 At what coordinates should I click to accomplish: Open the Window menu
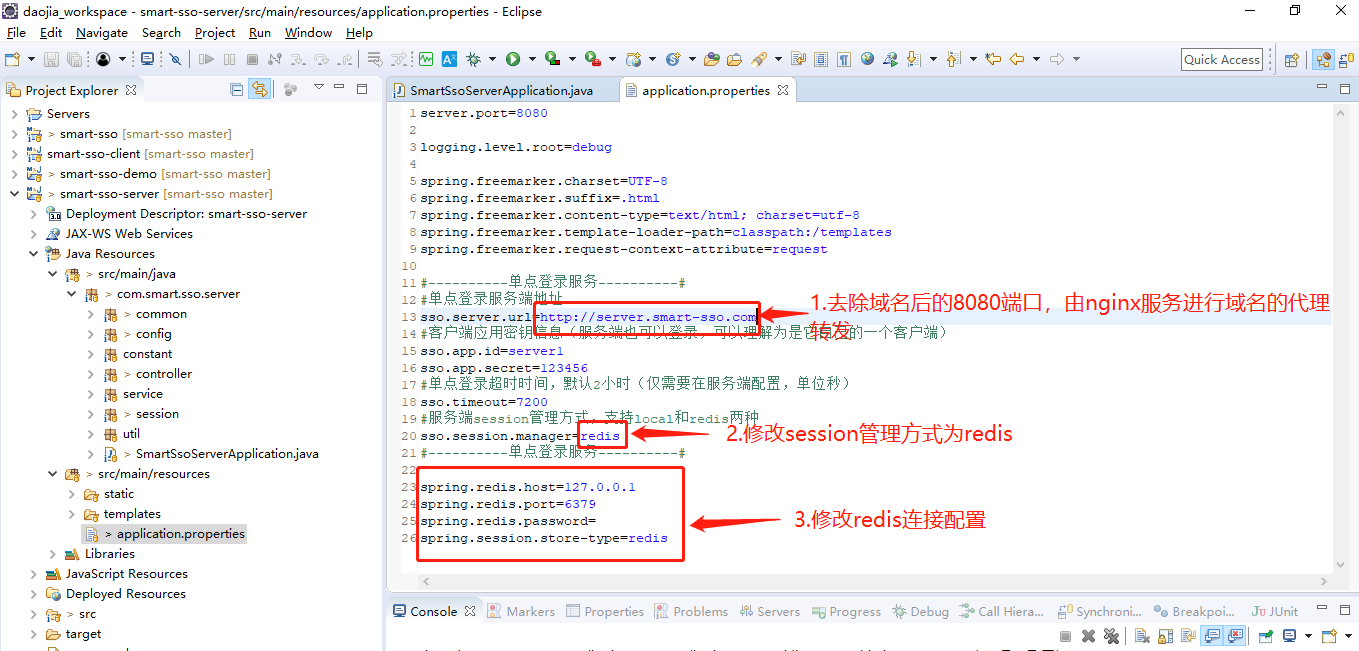(x=308, y=32)
